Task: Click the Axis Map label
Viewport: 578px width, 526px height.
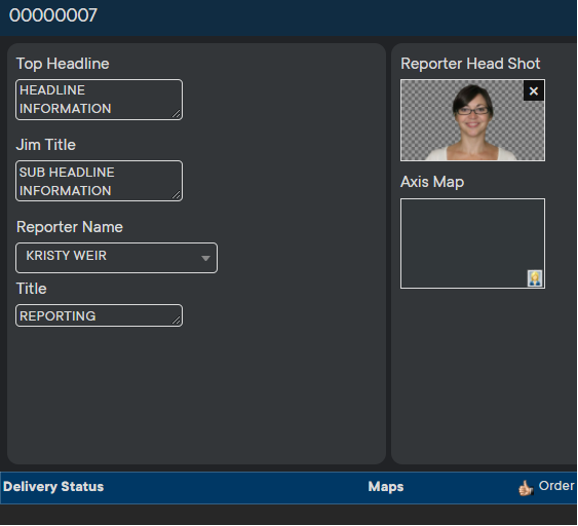Action: [x=432, y=182]
